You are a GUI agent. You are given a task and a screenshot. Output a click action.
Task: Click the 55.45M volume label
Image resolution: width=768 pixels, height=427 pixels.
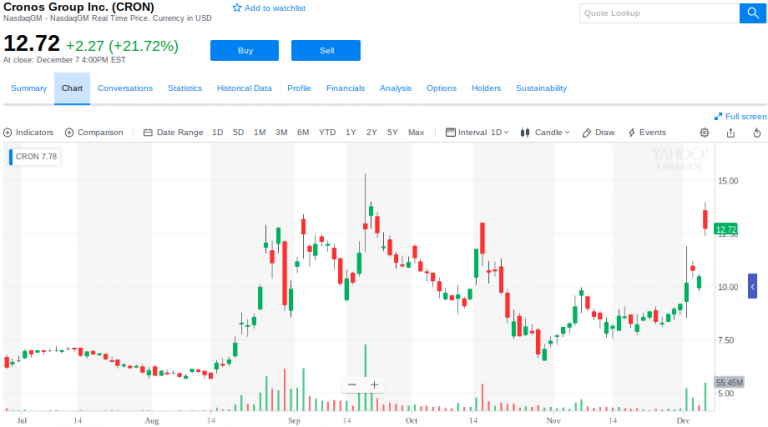(x=729, y=382)
